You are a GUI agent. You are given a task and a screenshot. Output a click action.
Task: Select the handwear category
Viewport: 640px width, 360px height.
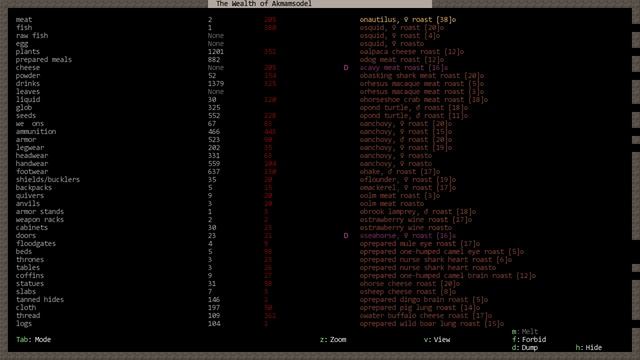[x=32, y=163]
